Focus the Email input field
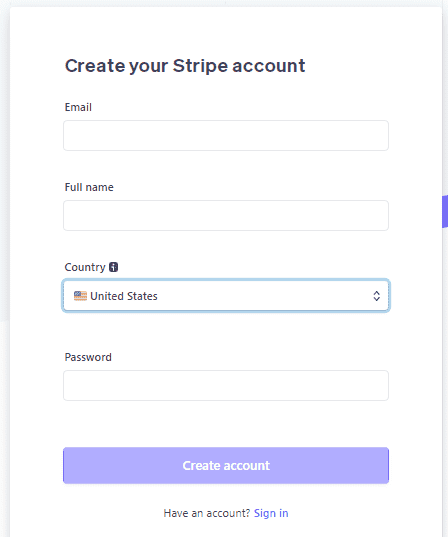The image size is (448, 537). click(226, 135)
